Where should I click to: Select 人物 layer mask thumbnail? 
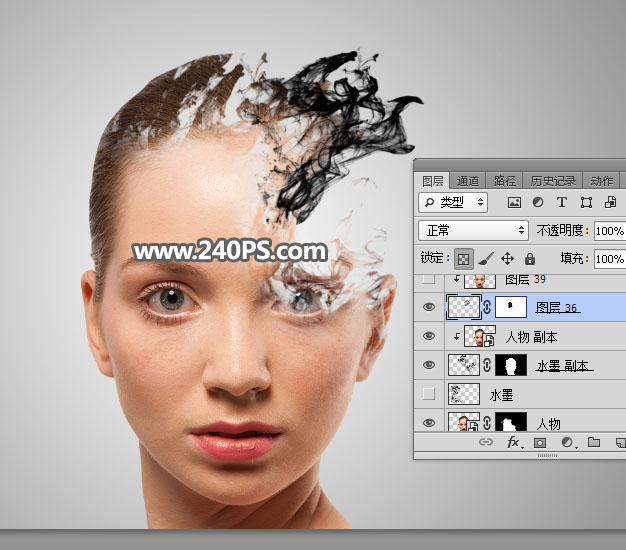[511, 422]
